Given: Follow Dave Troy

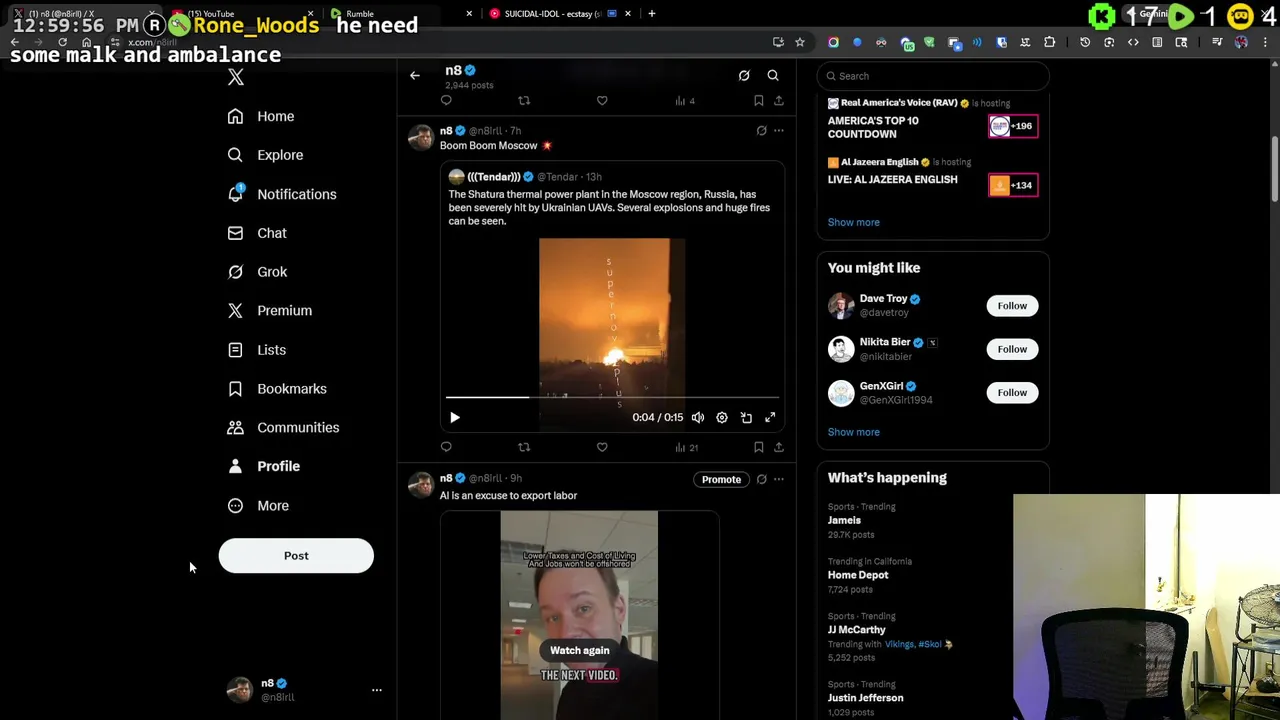Looking at the screenshot, I should point(1012,306).
